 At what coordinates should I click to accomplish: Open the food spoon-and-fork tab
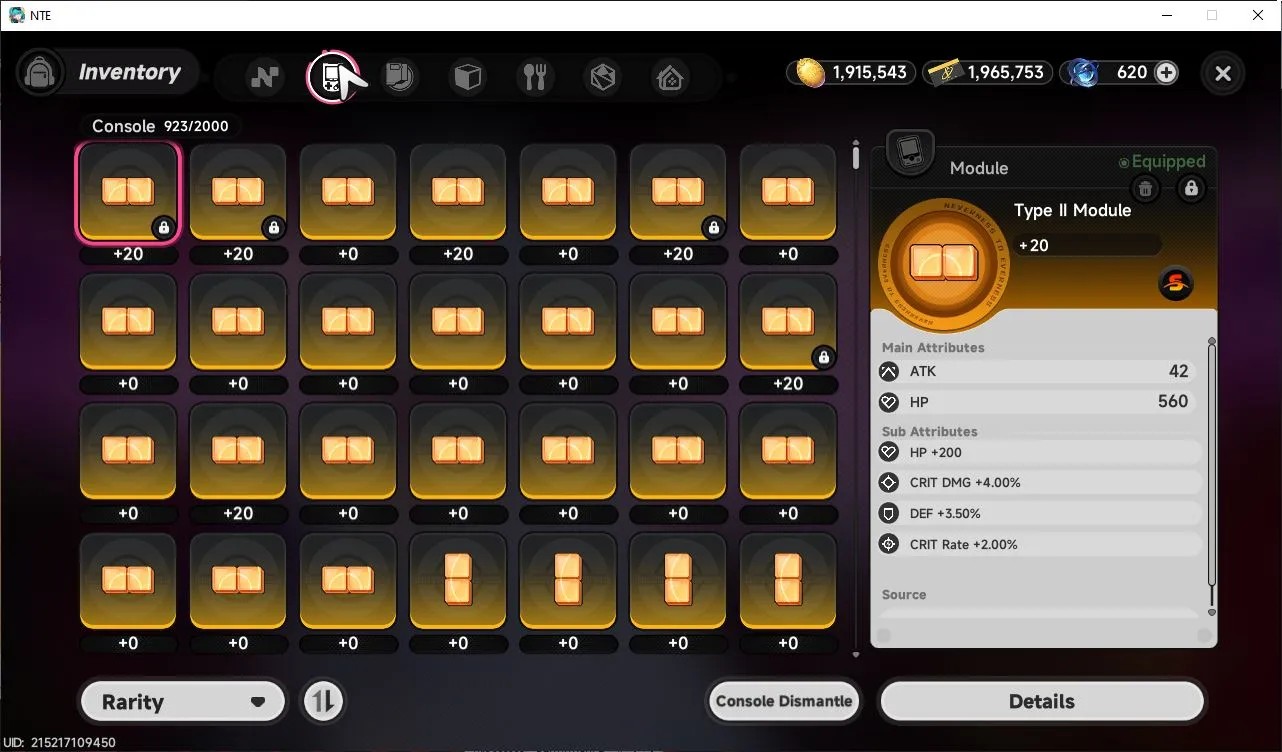click(535, 76)
